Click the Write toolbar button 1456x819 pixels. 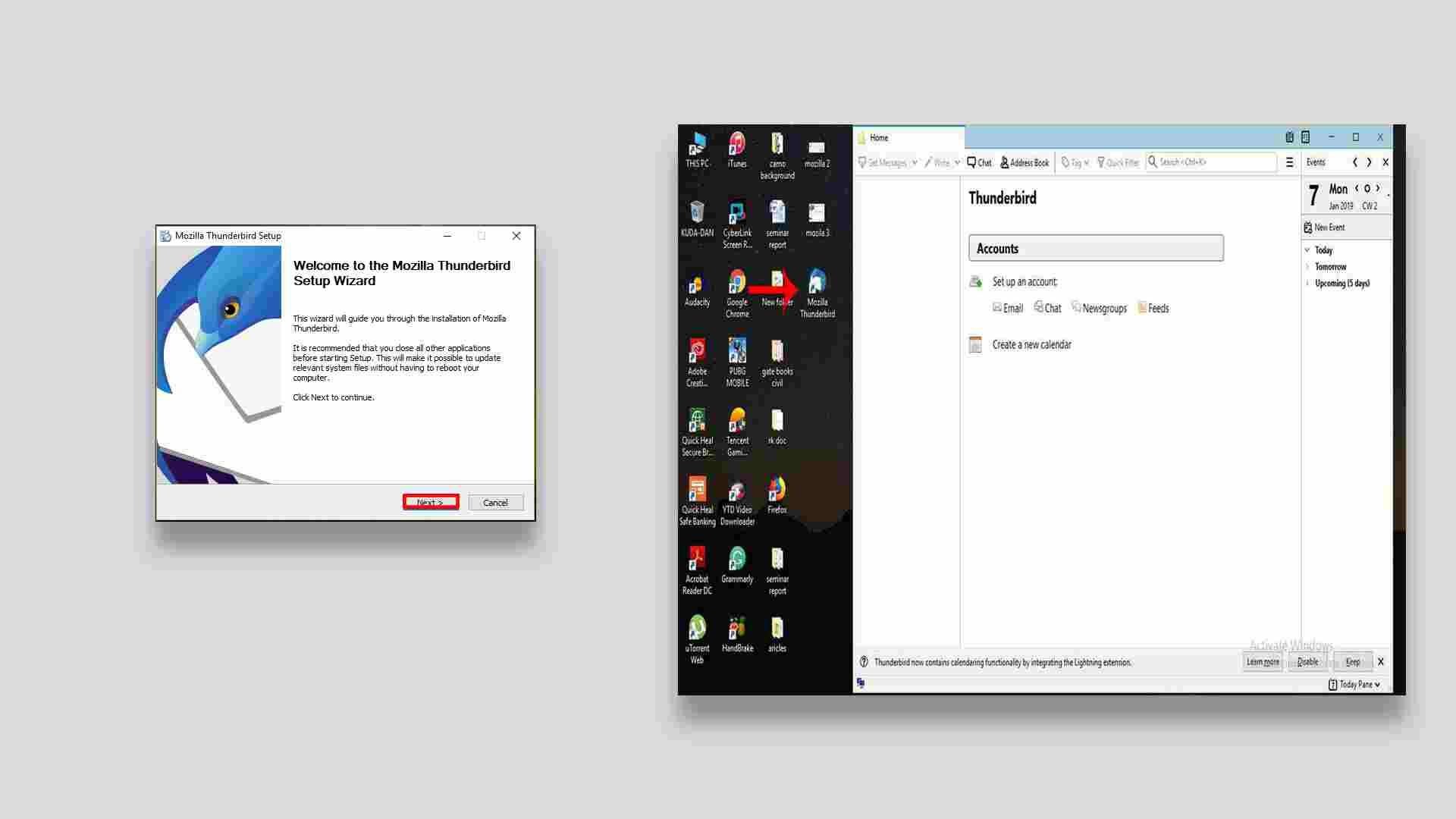(x=937, y=162)
